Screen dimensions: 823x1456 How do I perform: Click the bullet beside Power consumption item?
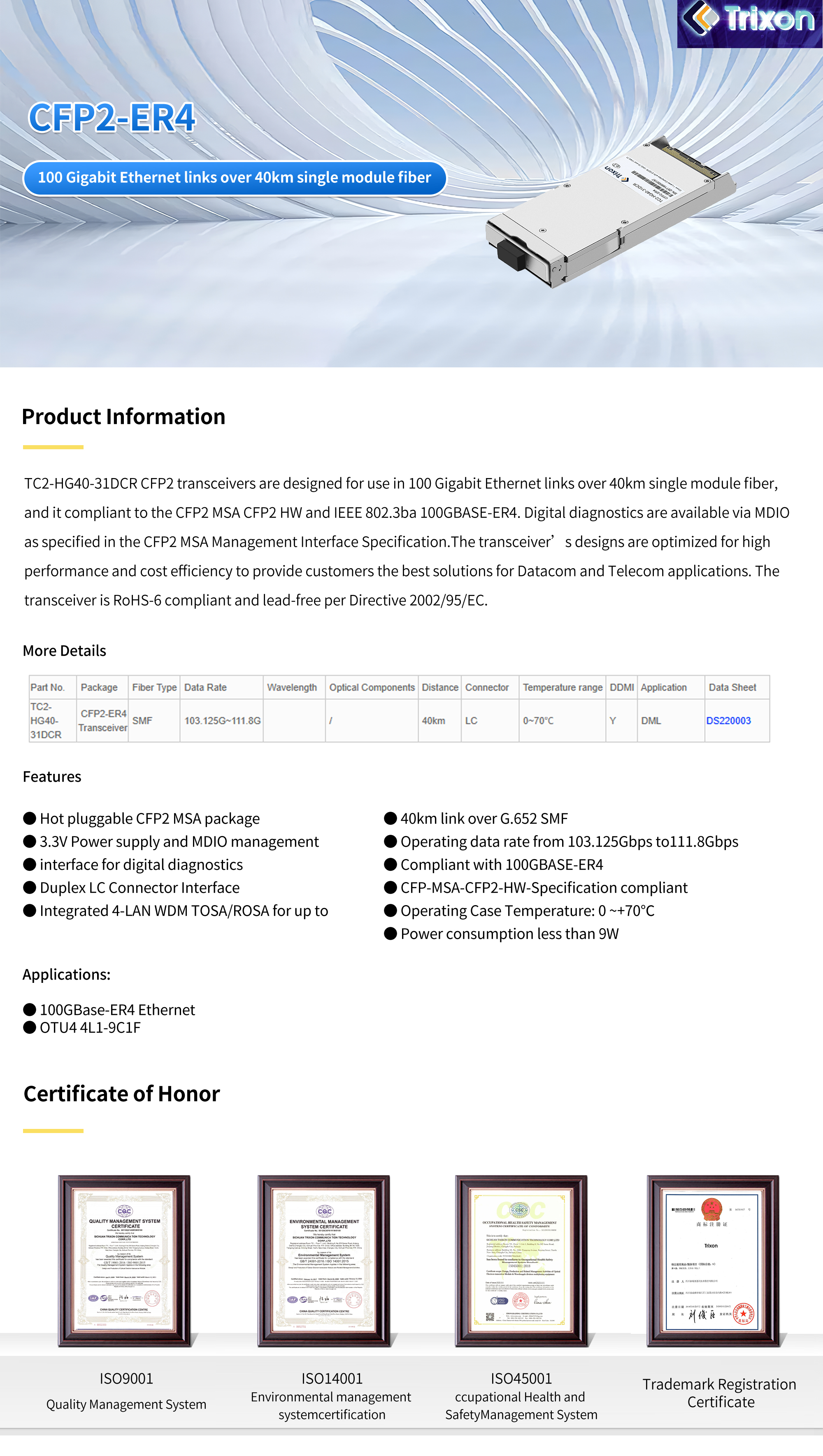(x=390, y=933)
